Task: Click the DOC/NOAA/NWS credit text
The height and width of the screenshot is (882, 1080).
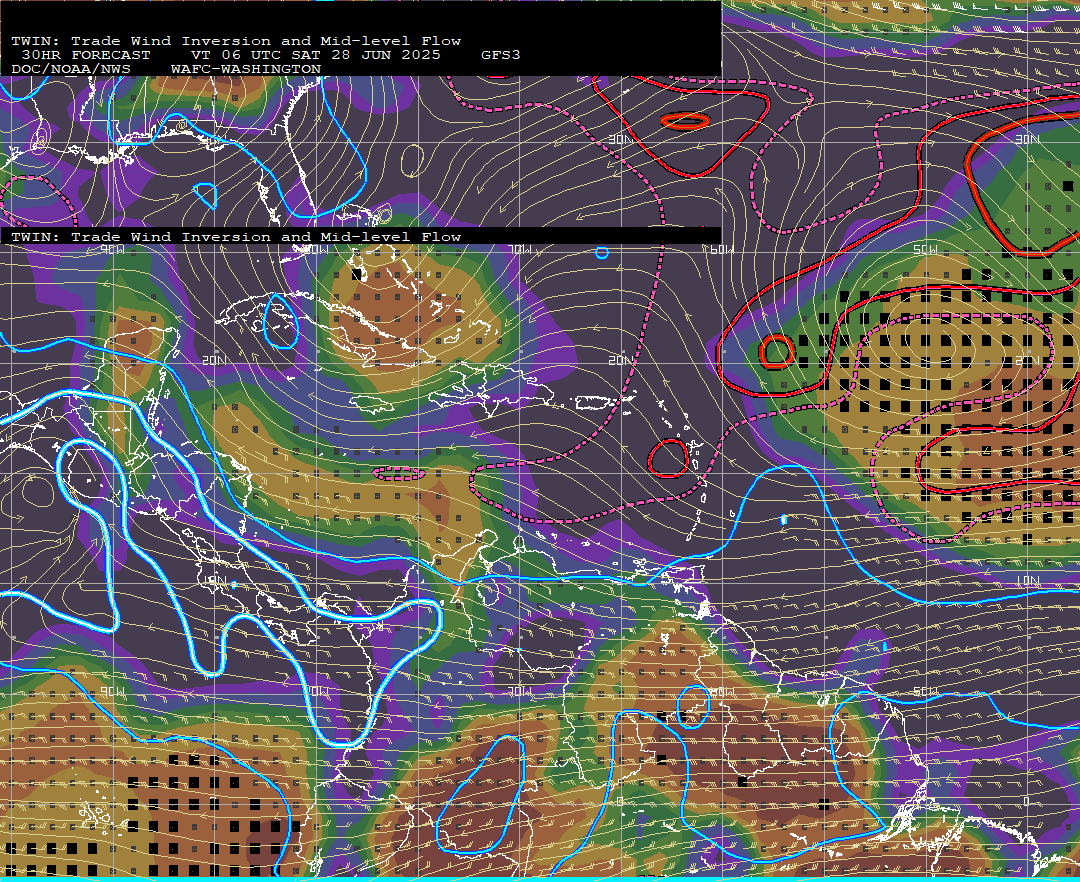Action: coord(71,69)
